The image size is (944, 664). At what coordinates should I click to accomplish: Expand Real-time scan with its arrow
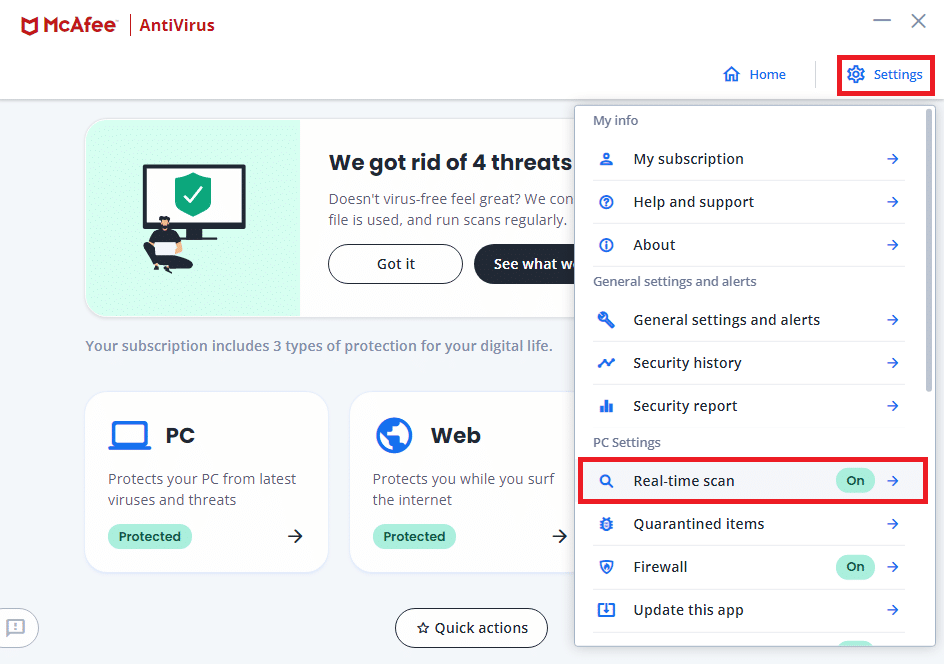[x=893, y=480]
